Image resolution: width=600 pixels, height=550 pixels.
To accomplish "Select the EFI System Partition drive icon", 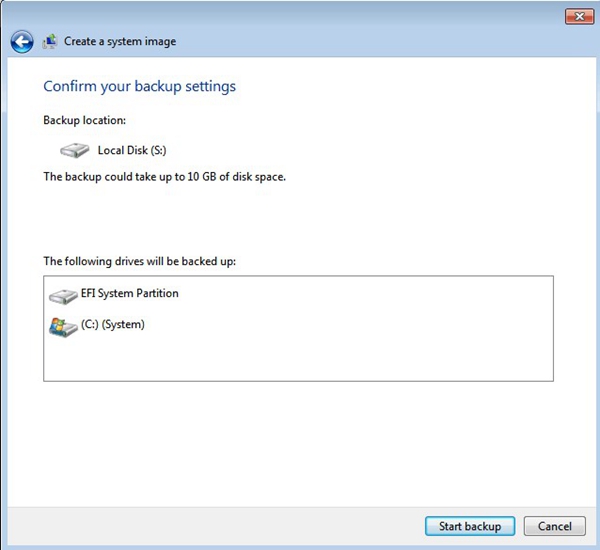I will (x=64, y=297).
